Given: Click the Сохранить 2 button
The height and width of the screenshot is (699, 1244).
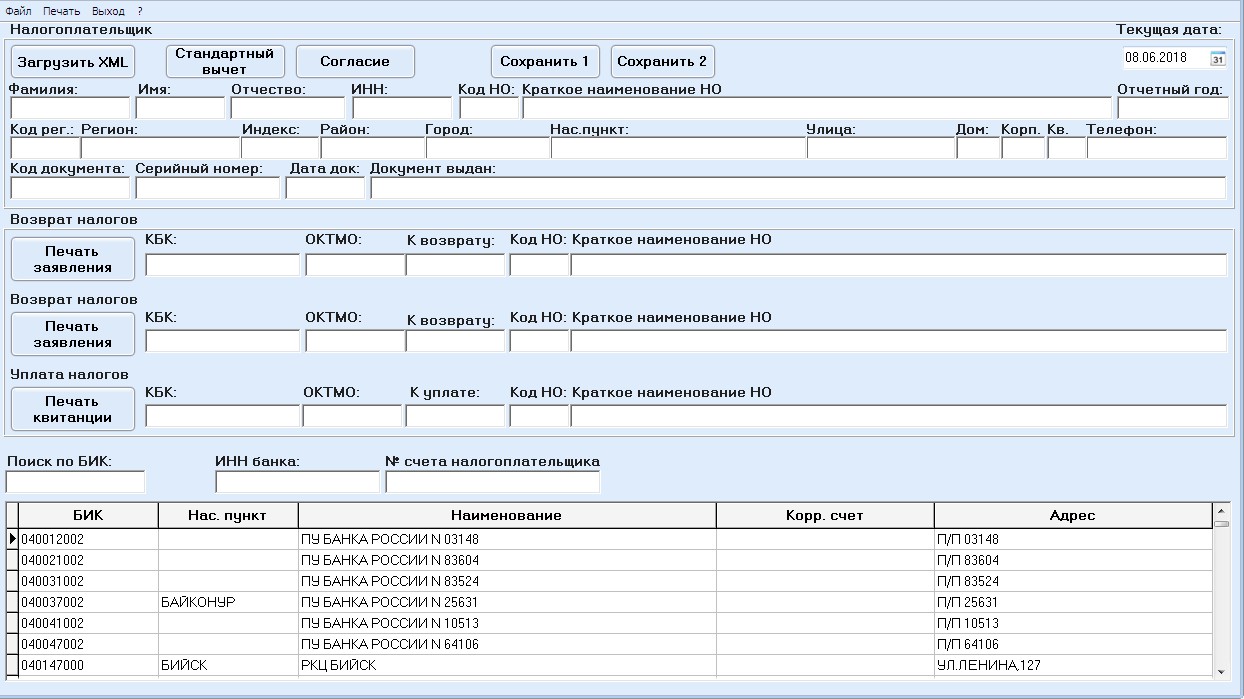Looking at the screenshot, I should click(x=662, y=61).
